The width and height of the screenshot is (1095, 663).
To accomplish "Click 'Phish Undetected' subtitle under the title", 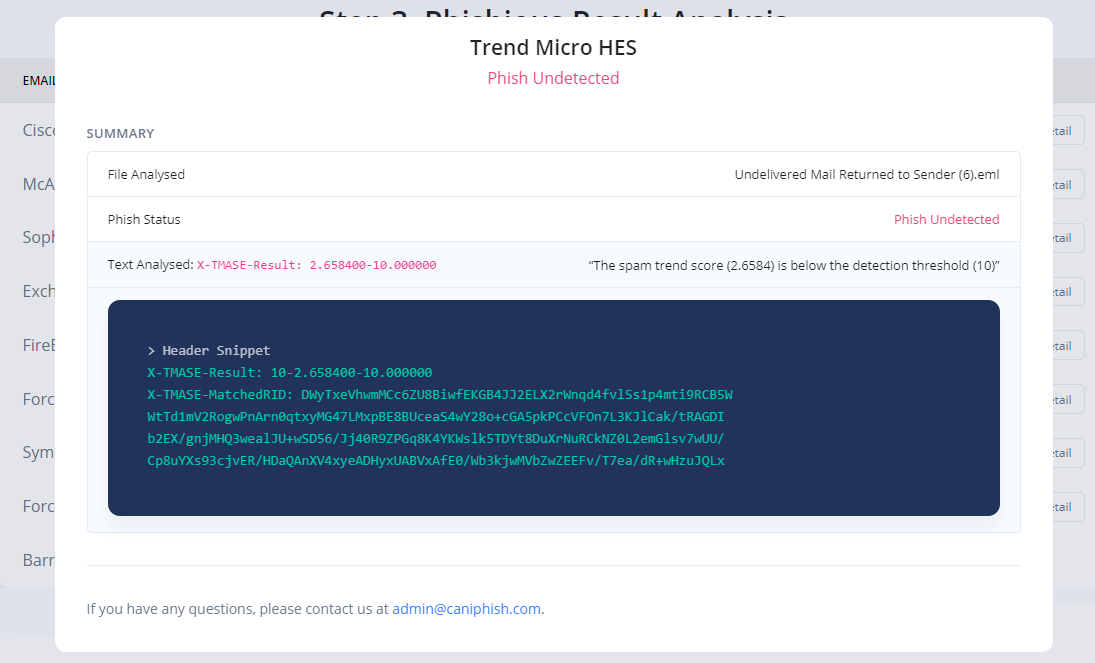I will [553, 78].
